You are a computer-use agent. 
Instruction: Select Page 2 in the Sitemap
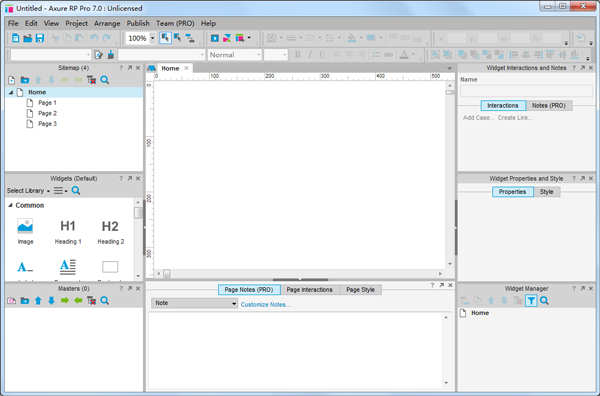pyautogui.click(x=47, y=113)
